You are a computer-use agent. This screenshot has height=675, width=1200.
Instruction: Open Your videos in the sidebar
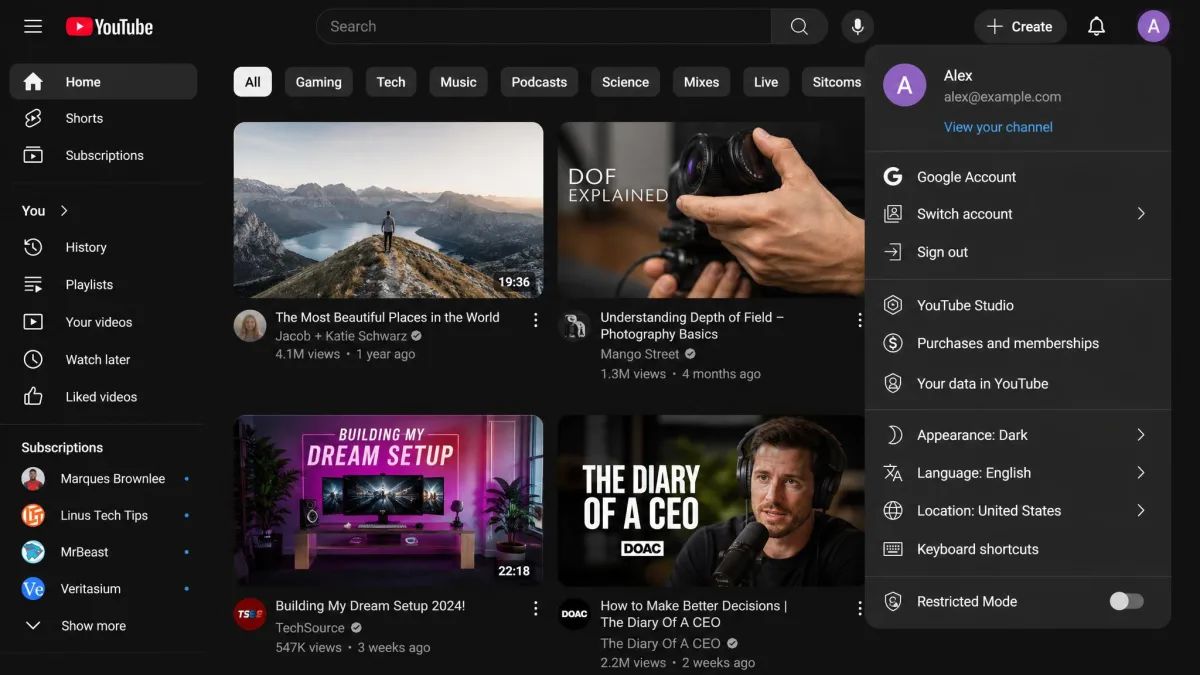pyautogui.click(x=103, y=322)
